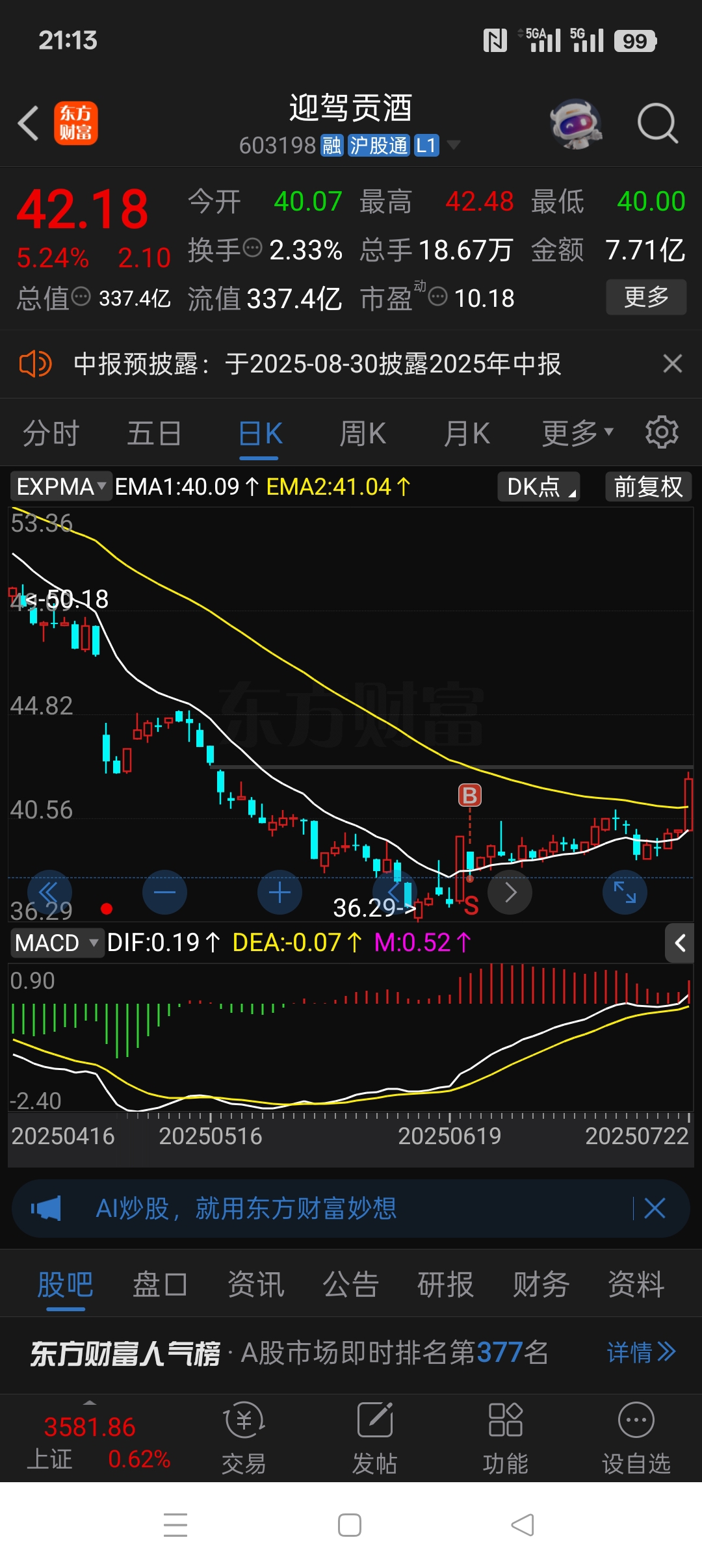
Task: Tap 中报预披露 announcement text
Action: coord(317,364)
